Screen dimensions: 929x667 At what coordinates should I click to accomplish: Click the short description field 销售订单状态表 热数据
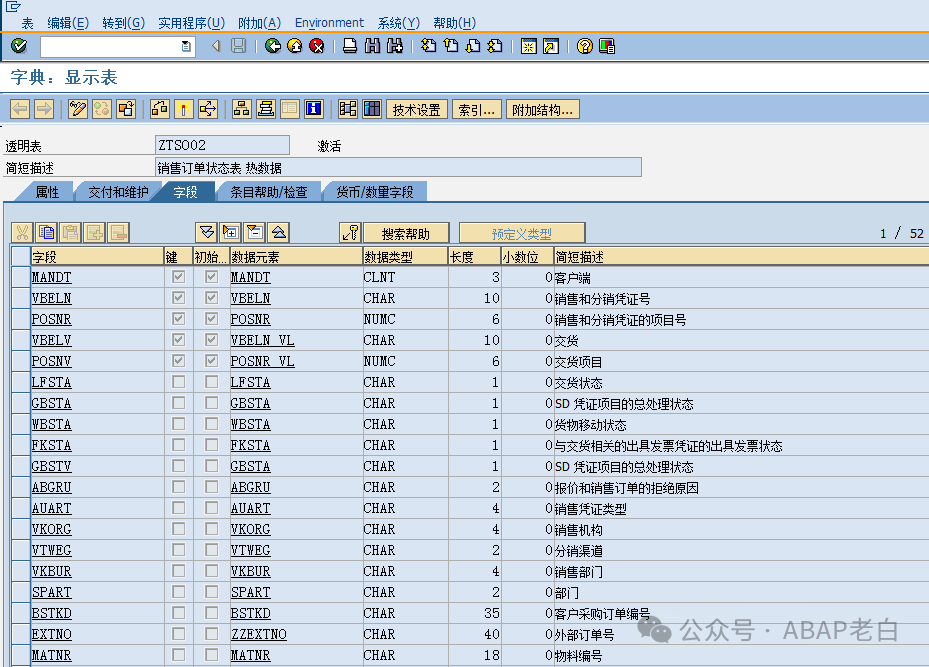click(x=398, y=168)
